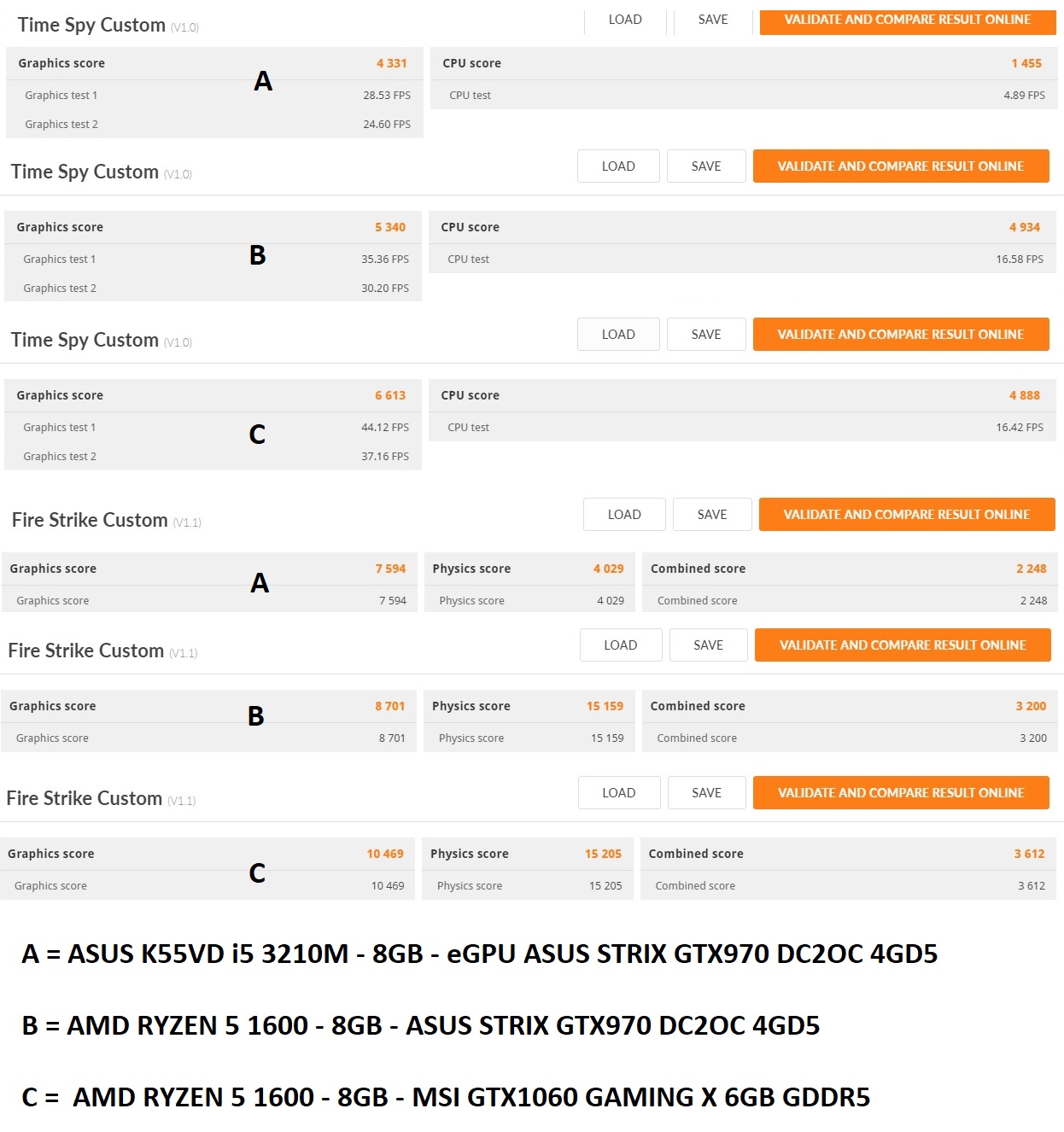Screen dimensions: 1064x1132
Task: Select the 28.53 FPS Graphics test 1 value
Action: [x=387, y=96]
